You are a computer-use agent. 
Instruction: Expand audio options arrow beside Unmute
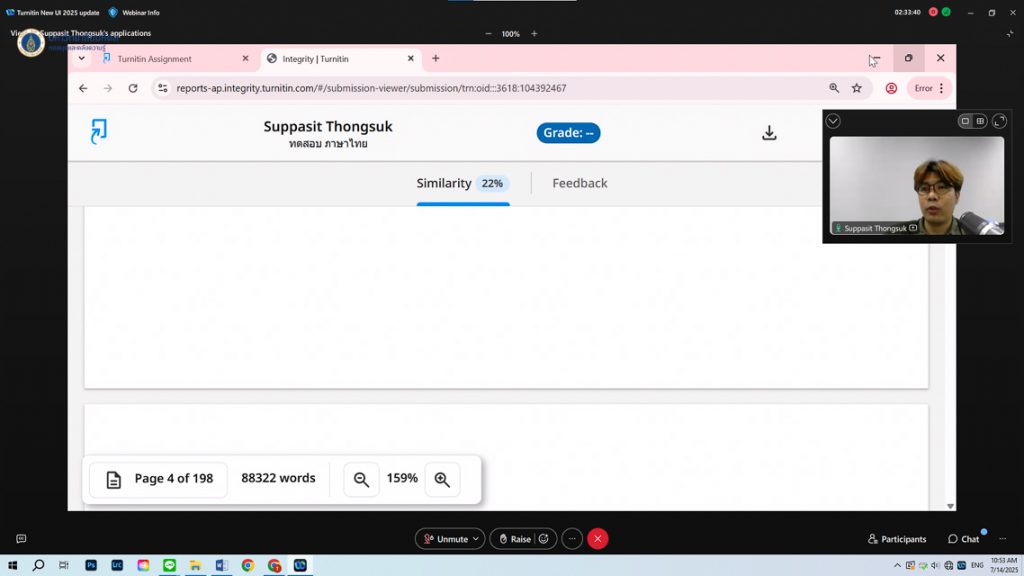476,539
